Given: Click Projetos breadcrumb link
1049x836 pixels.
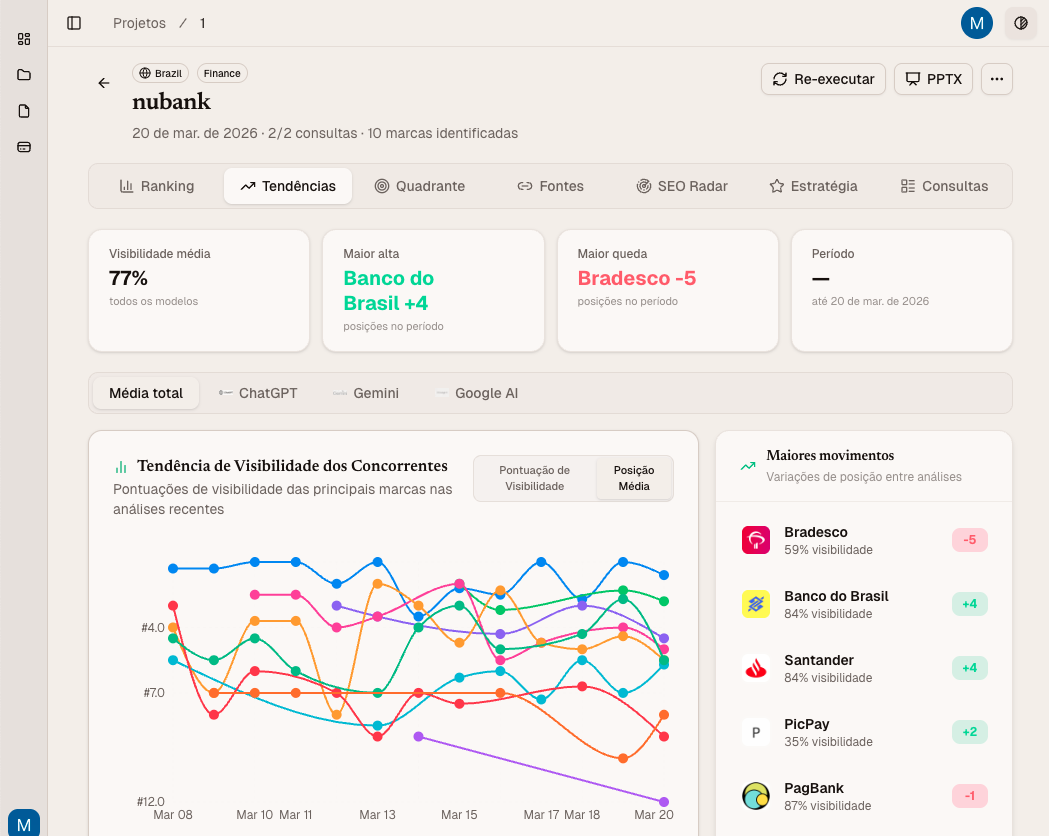Looking at the screenshot, I should 140,23.
